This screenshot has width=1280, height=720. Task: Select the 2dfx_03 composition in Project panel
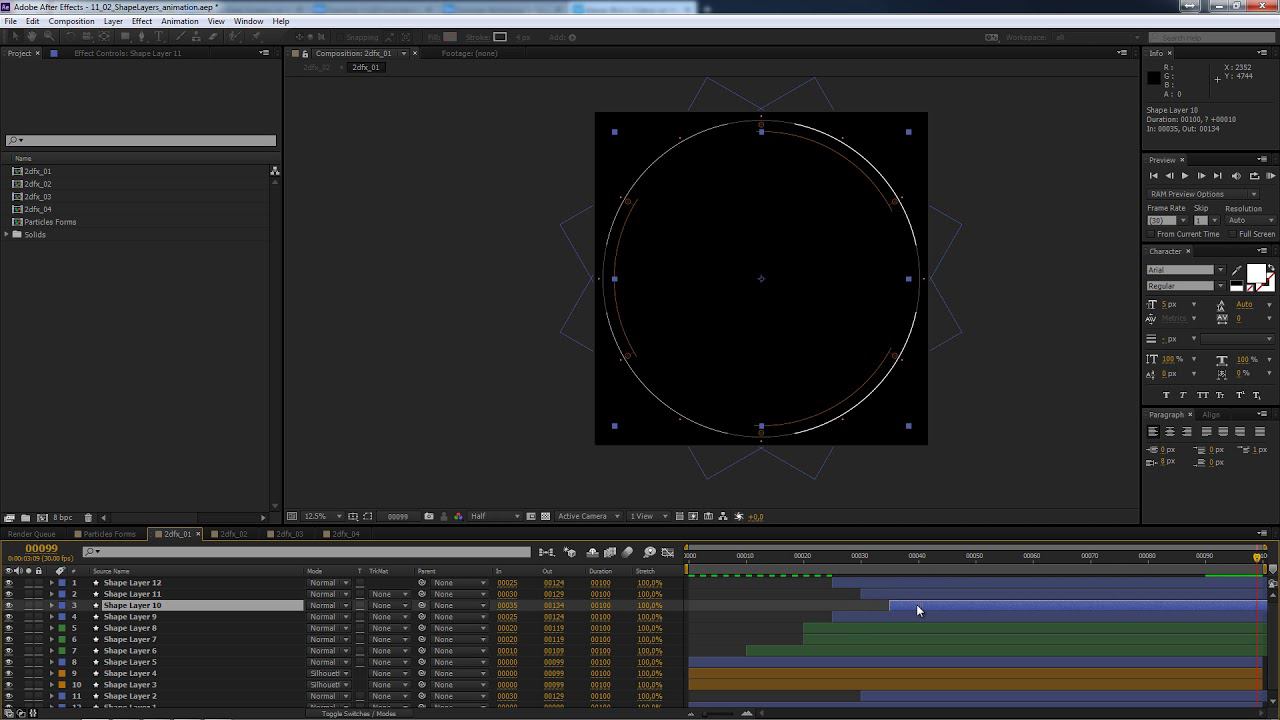coord(37,197)
